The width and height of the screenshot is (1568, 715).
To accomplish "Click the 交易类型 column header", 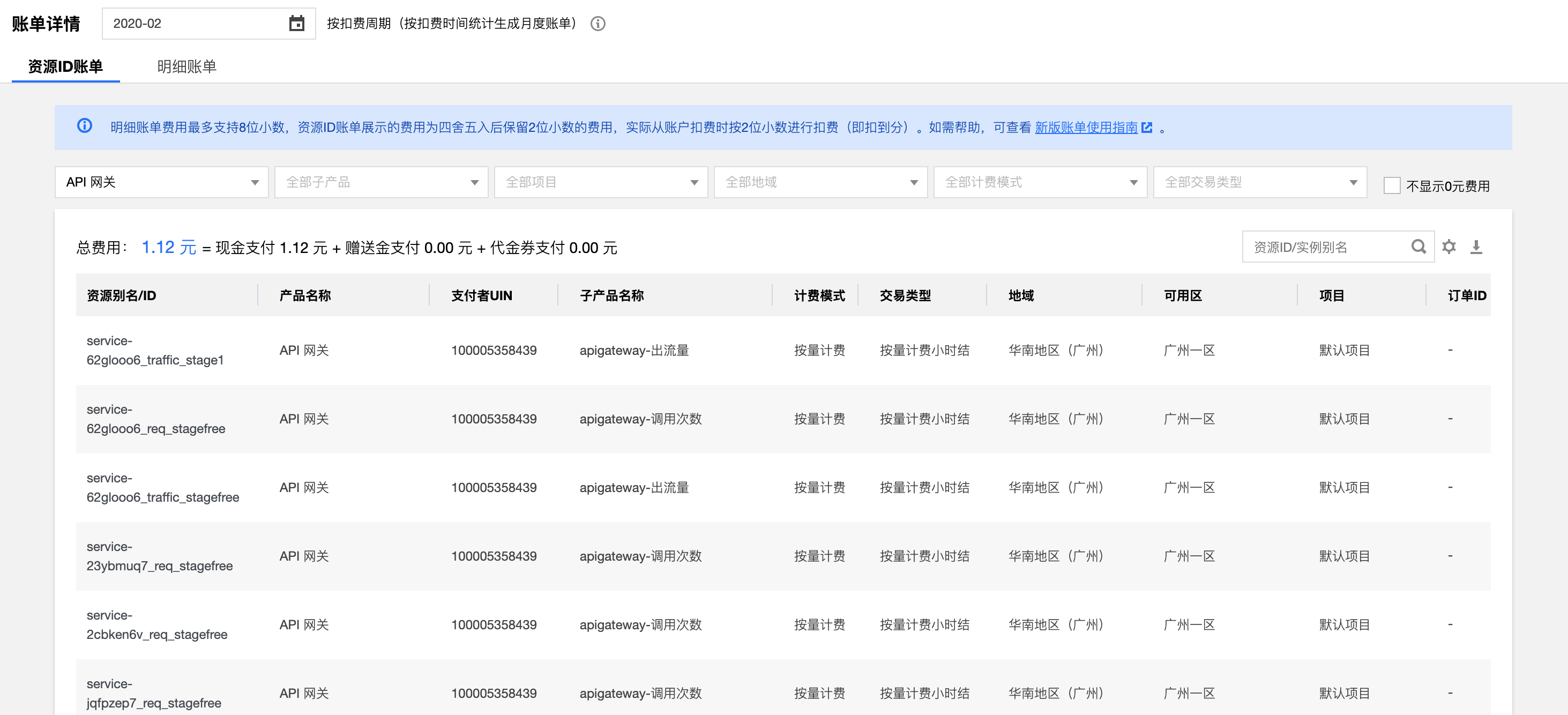I will [905, 295].
